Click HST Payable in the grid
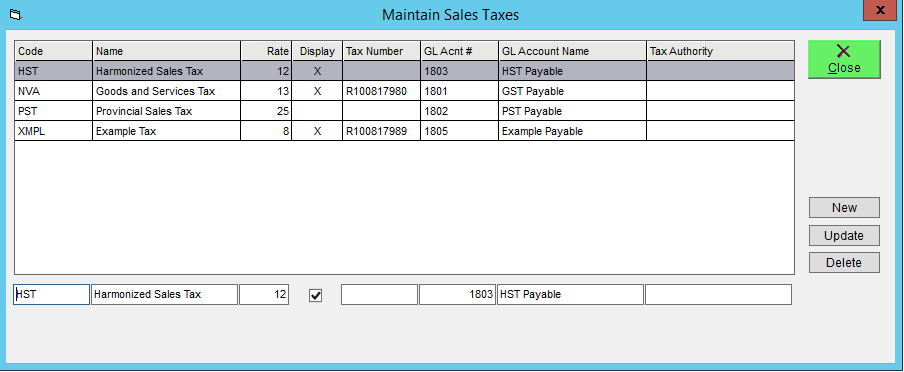The width and height of the screenshot is (904, 372). pos(572,71)
